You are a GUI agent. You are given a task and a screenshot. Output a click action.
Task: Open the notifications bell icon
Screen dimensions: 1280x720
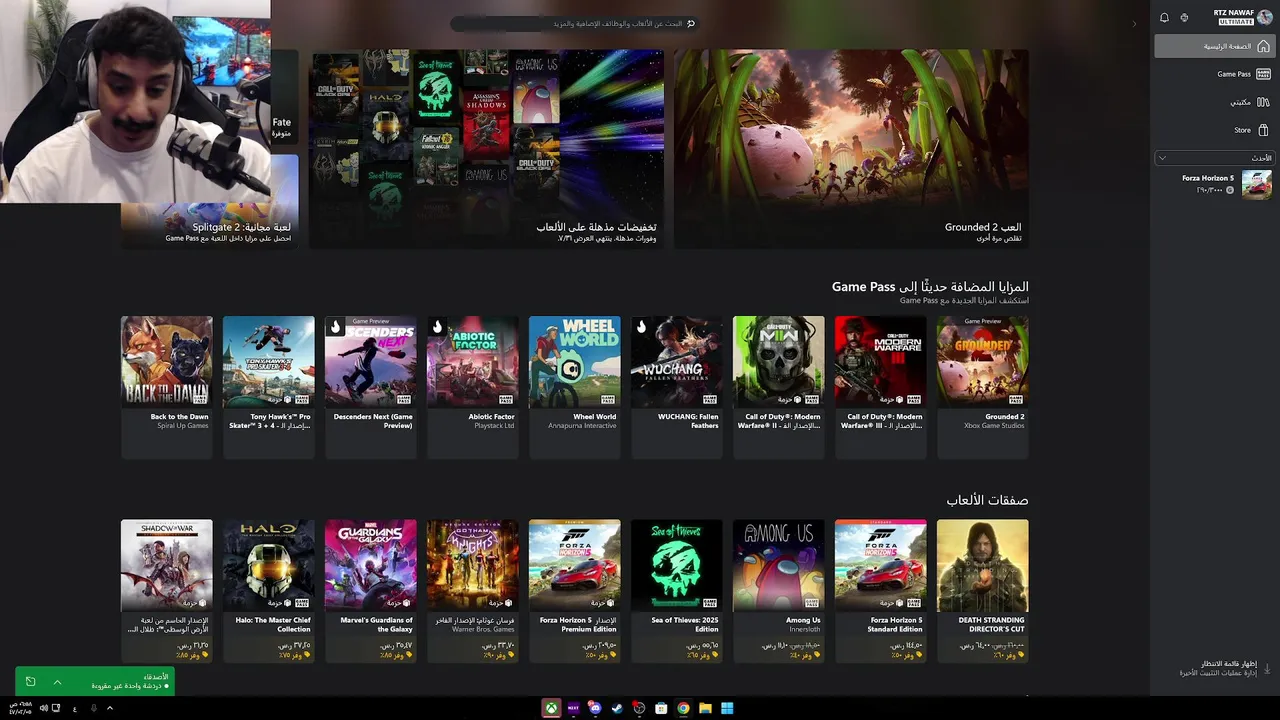coord(1164,18)
